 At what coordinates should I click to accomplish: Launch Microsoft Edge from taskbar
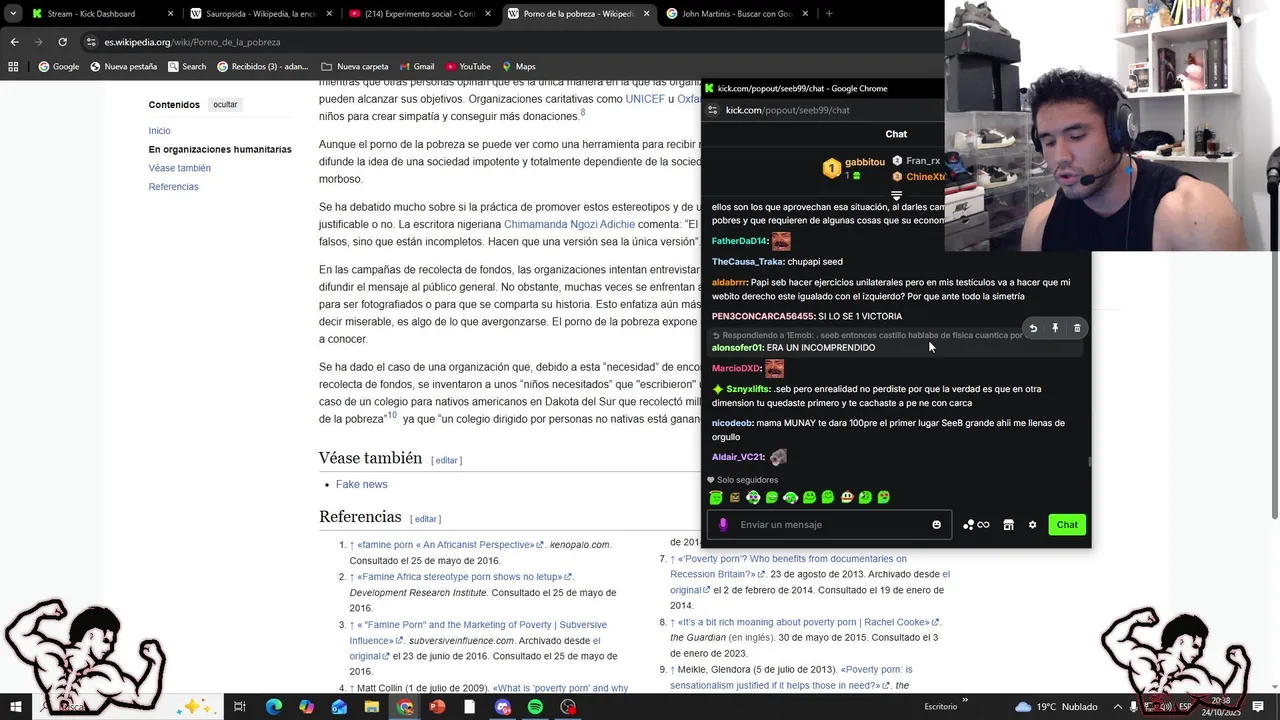point(273,707)
